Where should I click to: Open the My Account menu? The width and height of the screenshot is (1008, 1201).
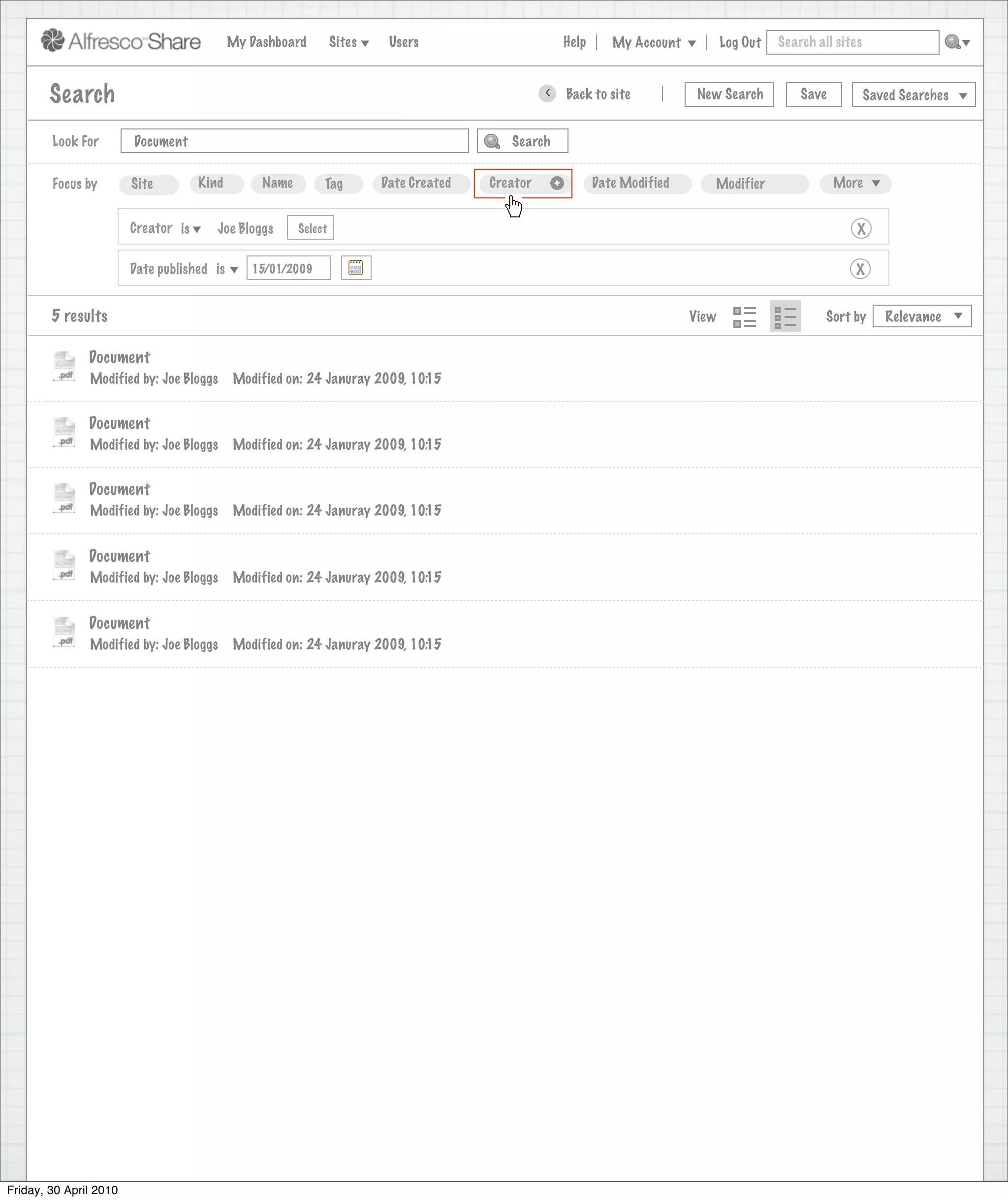click(654, 43)
